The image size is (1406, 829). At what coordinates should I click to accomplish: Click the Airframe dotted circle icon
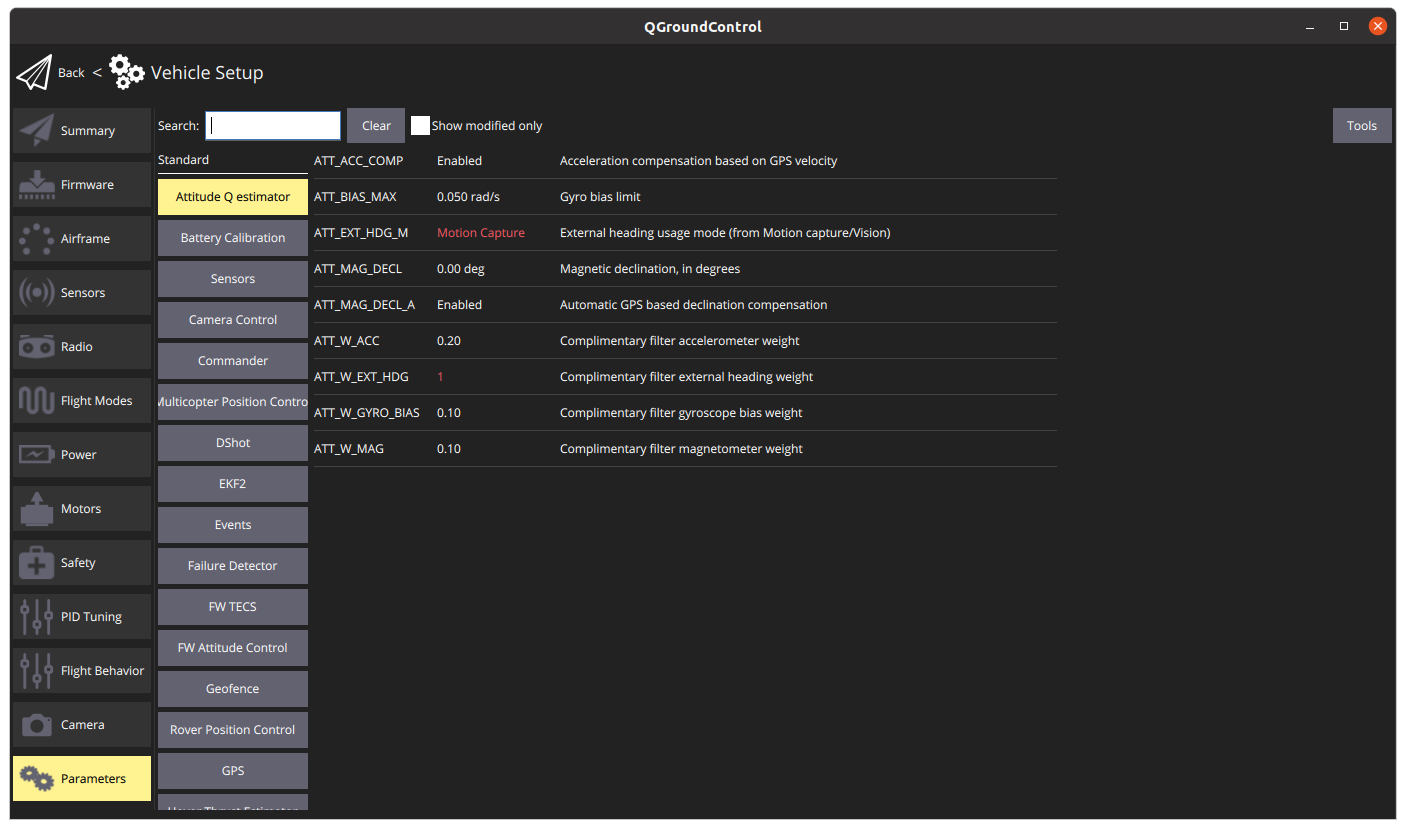pyautogui.click(x=37, y=239)
